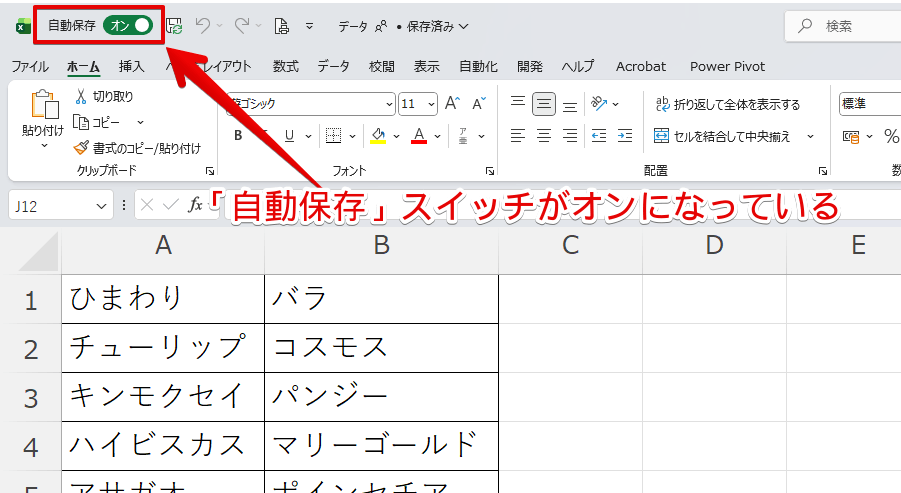901x493 pixels.
Task: Open the 標準 number format dropdown
Action: pos(870,104)
